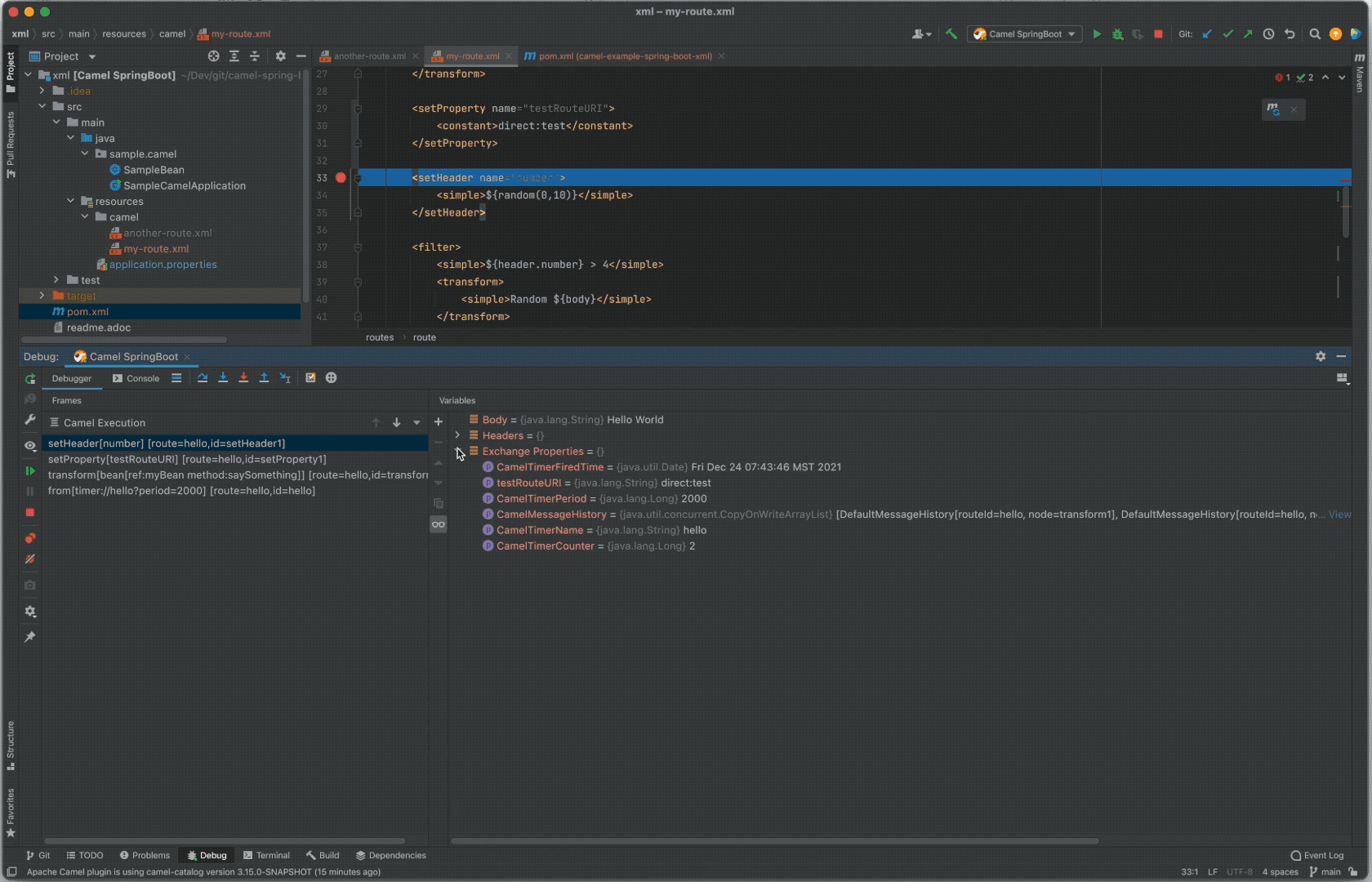This screenshot has height=882, width=1372.
Task: Click the View Breakpoints double red circle icon
Action: [x=30, y=538]
